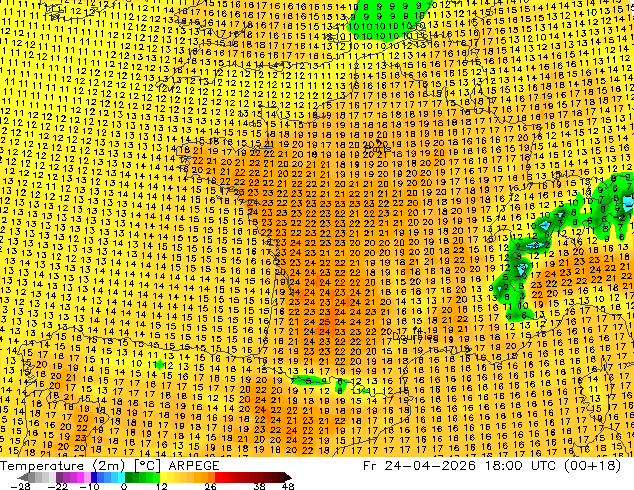The width and height of the screenshot is (634, 490).
Task: Click the '0' legend scale value
Action: coord(124,486)
